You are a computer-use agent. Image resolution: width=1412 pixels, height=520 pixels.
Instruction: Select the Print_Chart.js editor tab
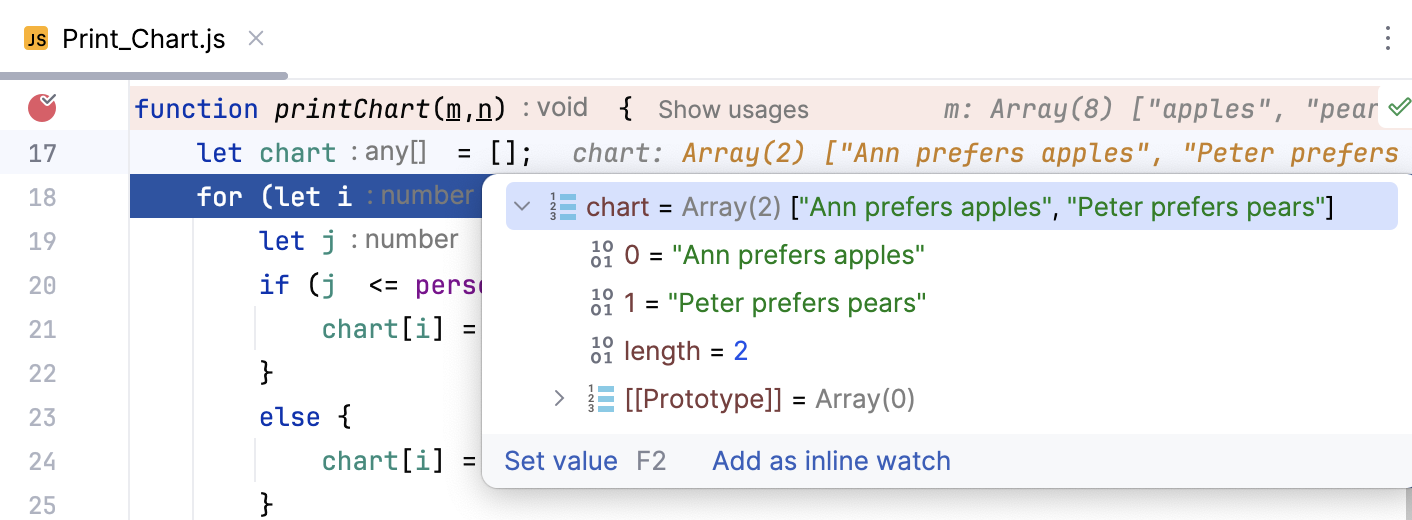[x=143, y=39]
